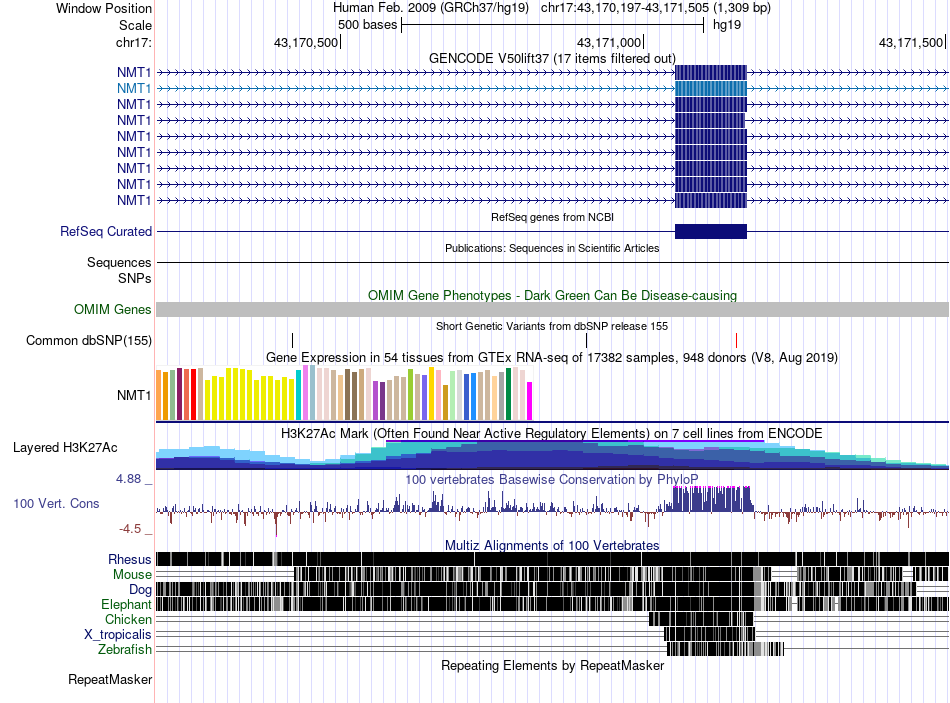Click the 43,171,000 coordinate on the ruler
Viewport: 950px width, 703px height.
609,42
